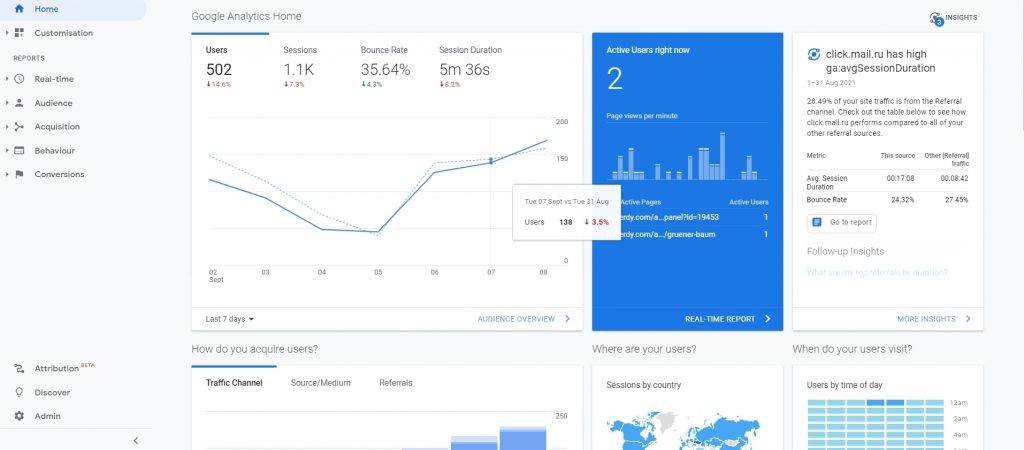
Task: Select the Source/Medium tab
Action: click(x=321, y=383)
